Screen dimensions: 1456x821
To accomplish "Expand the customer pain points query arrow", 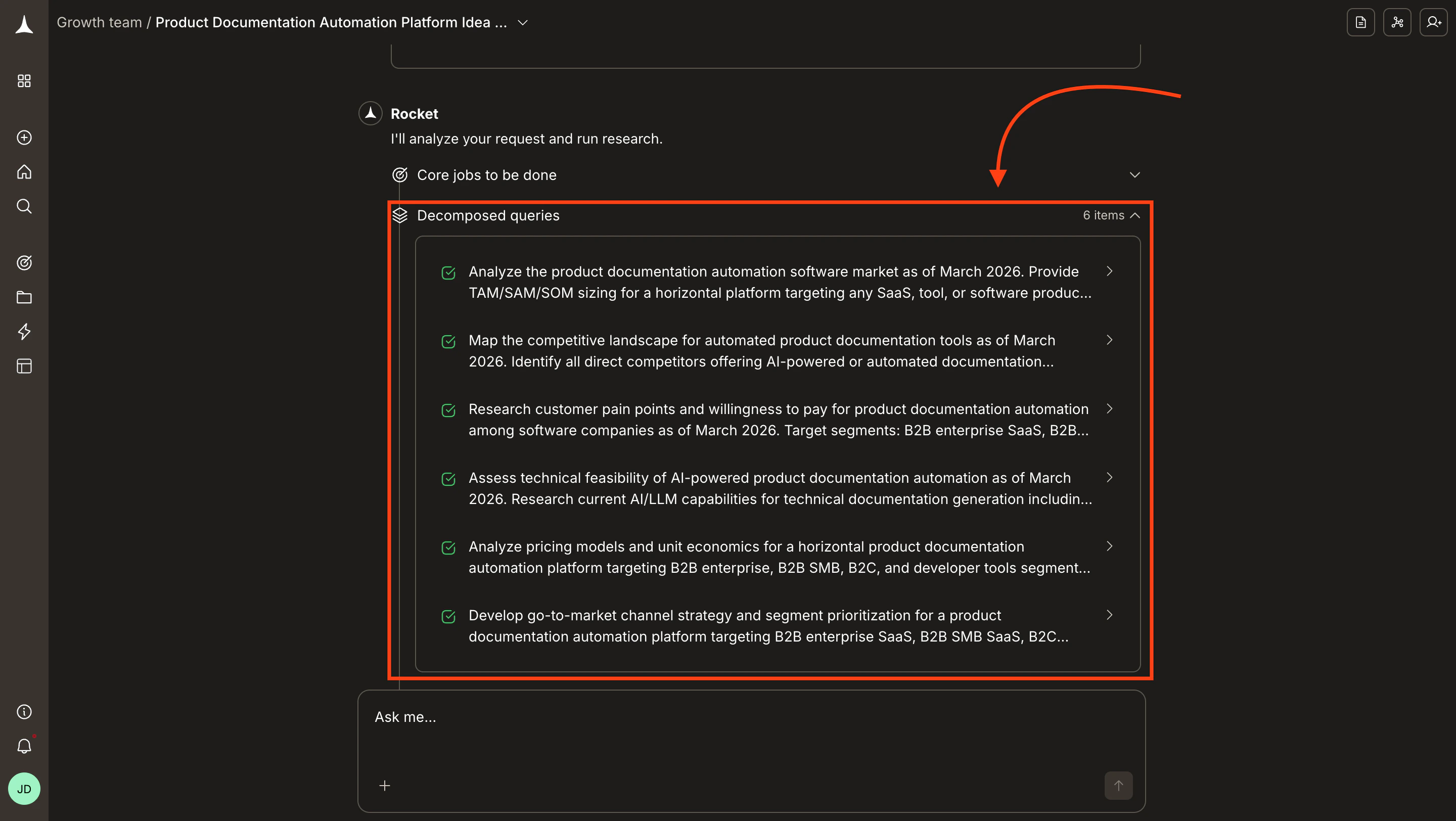I will click(x=1109, y=408).
